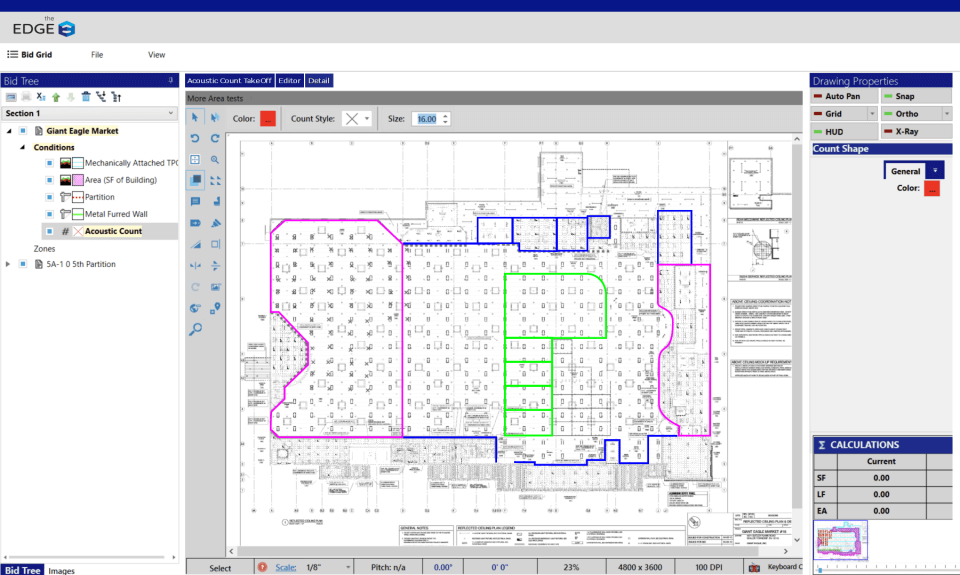The width and height of the screenshot is (960, 575).
Task: Select the arrow pointer tool
Action: tap(196, 118)
